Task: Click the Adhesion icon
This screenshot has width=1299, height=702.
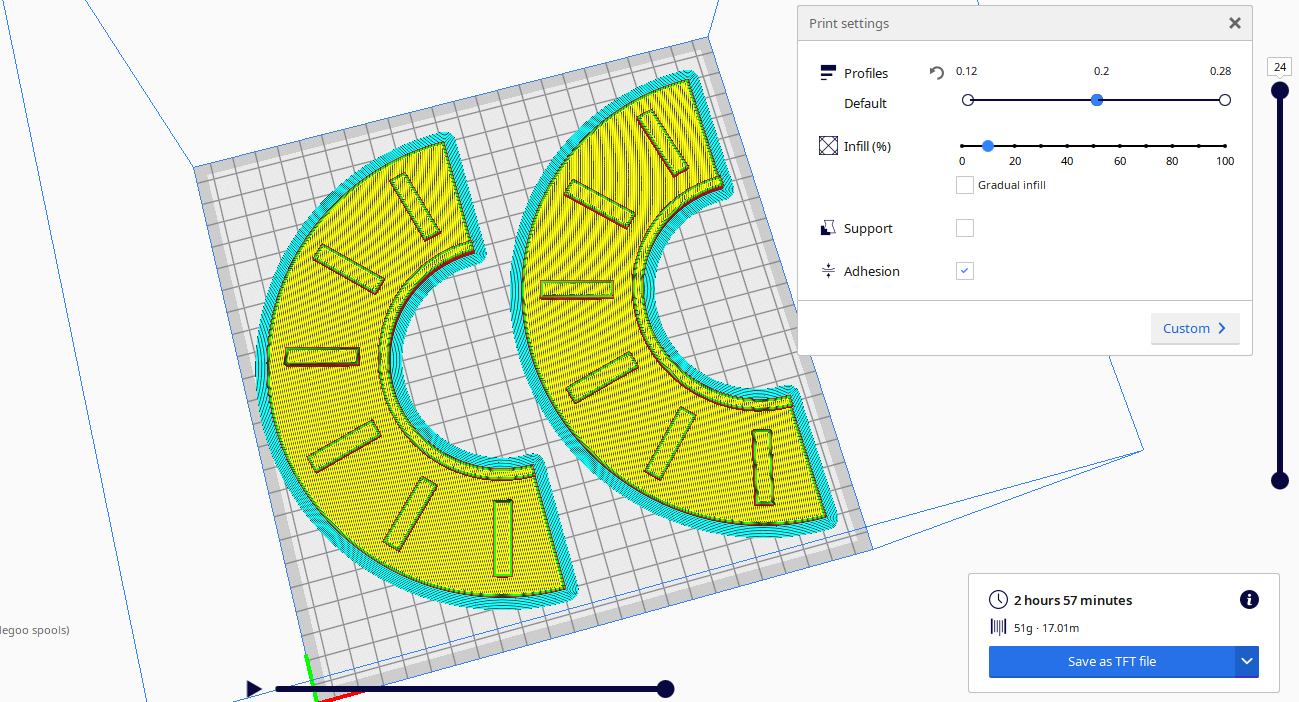Action: tap(827, 271)
